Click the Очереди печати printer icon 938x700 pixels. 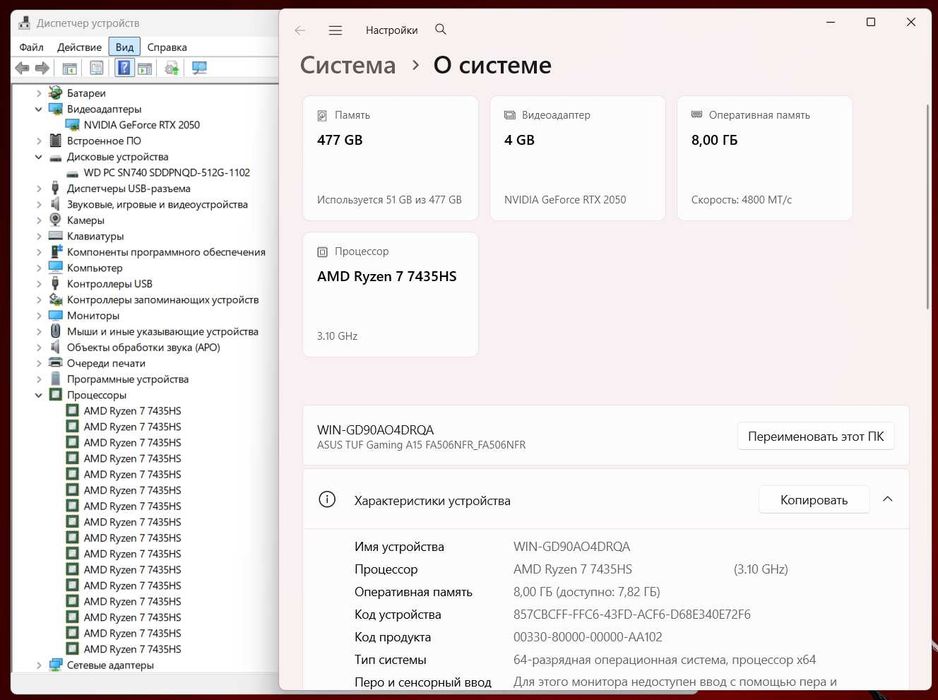[x=56, y=363]
